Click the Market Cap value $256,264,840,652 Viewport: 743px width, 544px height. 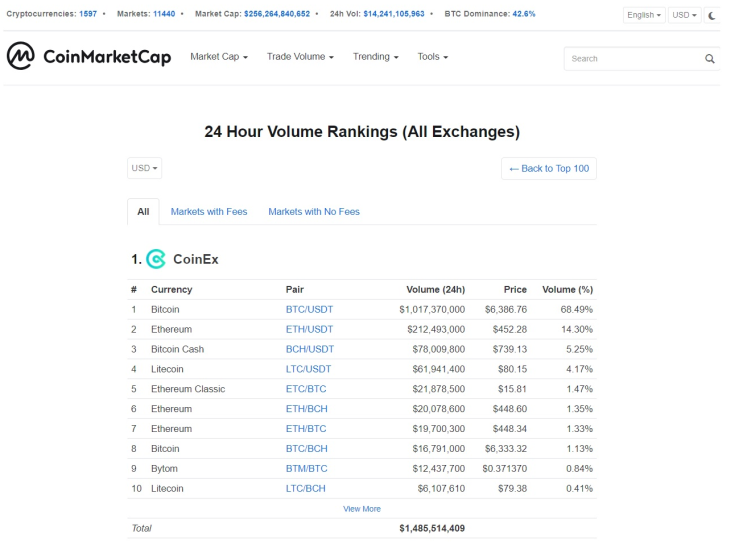click(x=277, y=14)
